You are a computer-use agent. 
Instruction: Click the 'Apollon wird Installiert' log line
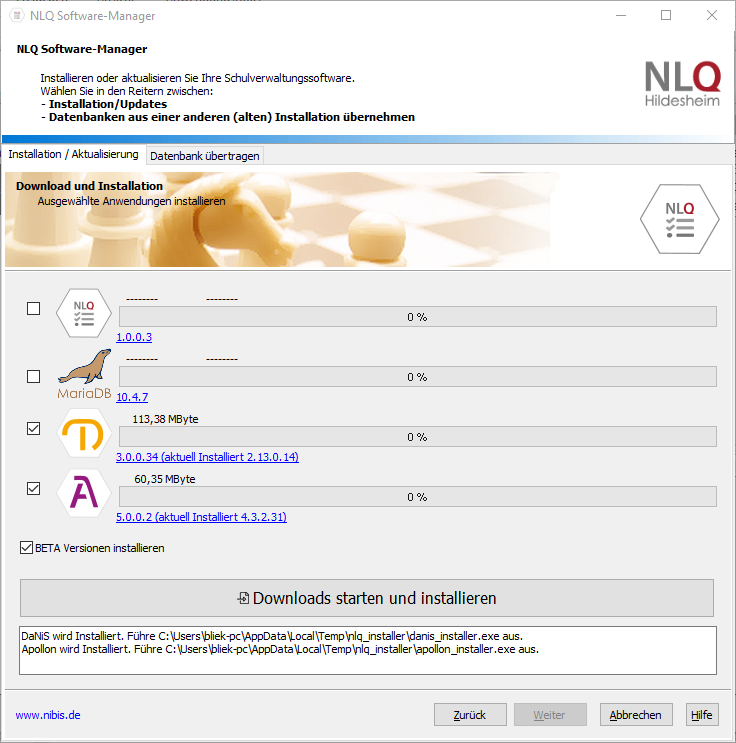click(280, 649)
